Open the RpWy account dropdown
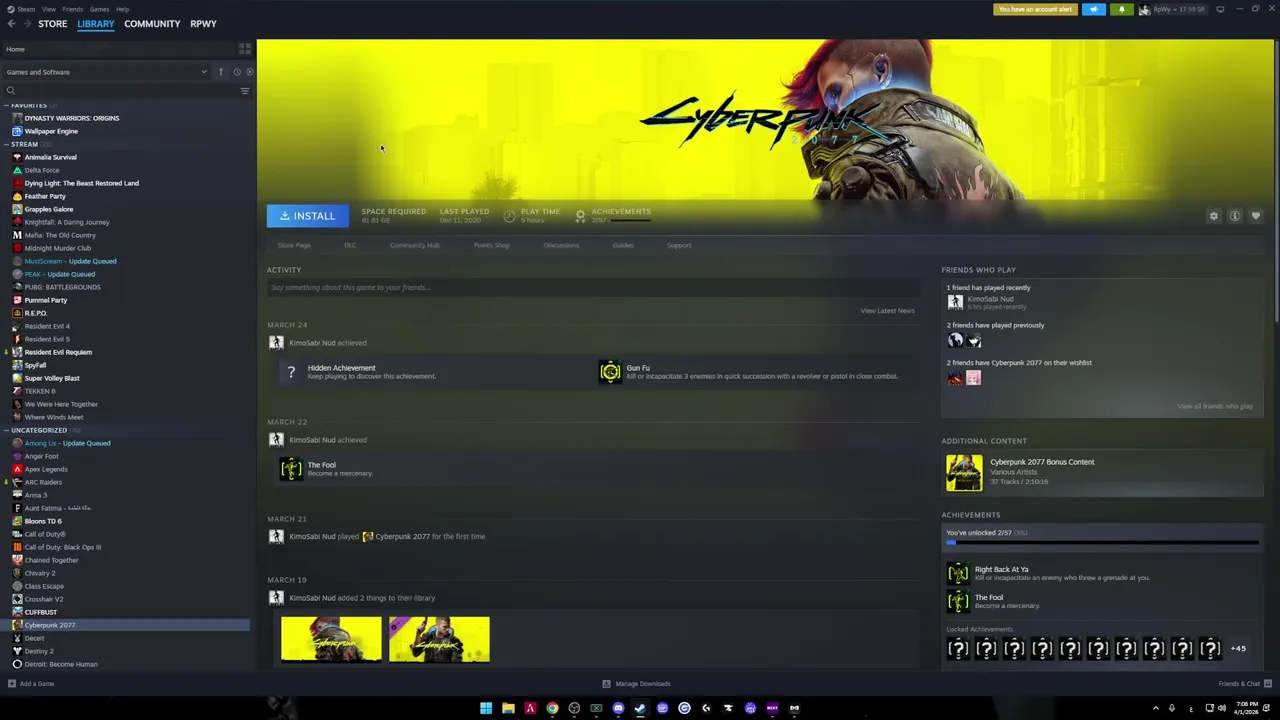 click(x=1172, y=9)
